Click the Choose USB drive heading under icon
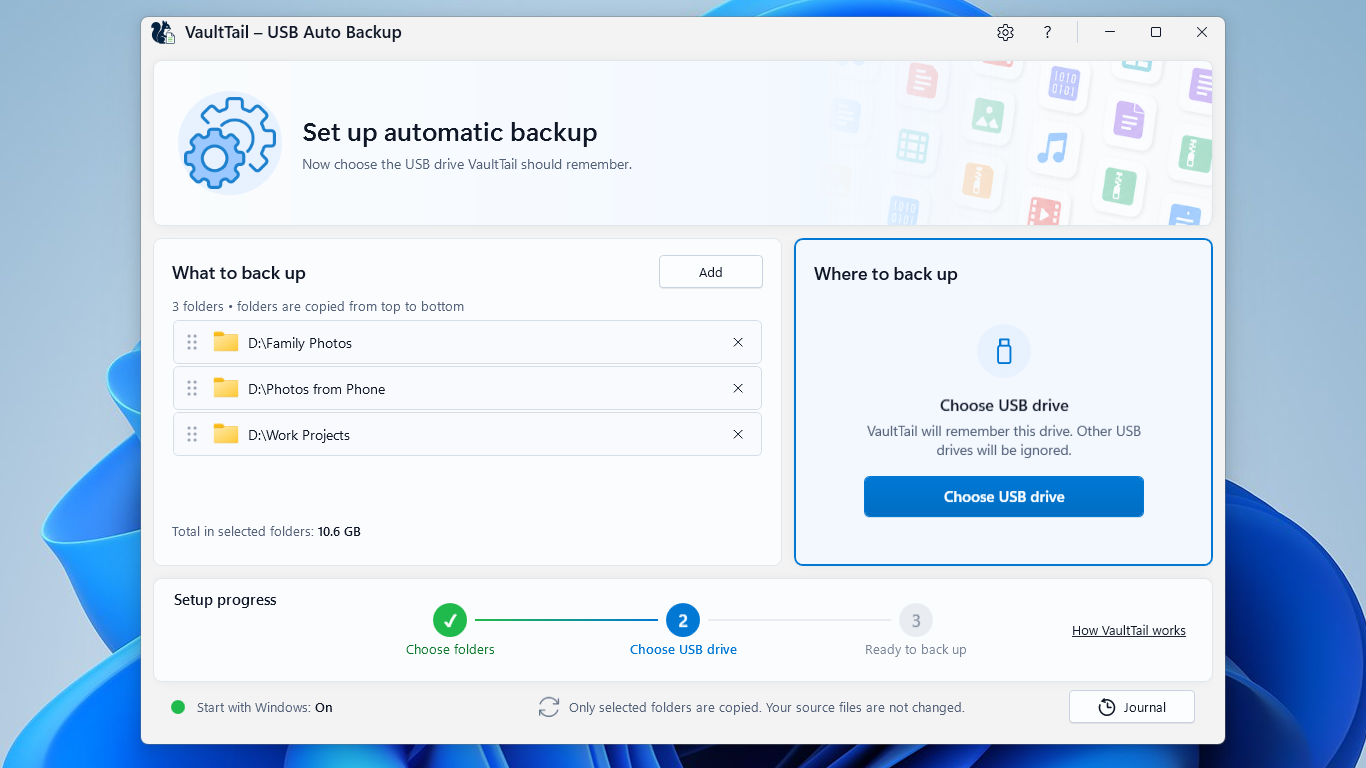The image size is (1366, 768). [1004, 405]
